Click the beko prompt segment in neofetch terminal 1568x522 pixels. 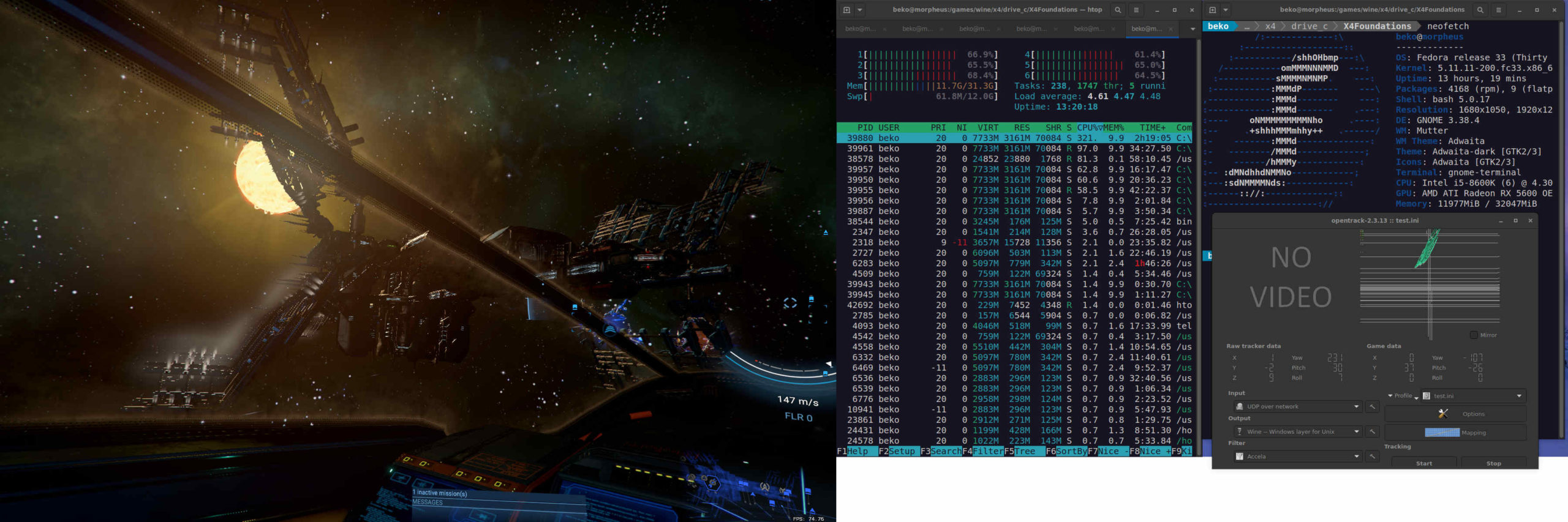click(x=1218, y=26)
